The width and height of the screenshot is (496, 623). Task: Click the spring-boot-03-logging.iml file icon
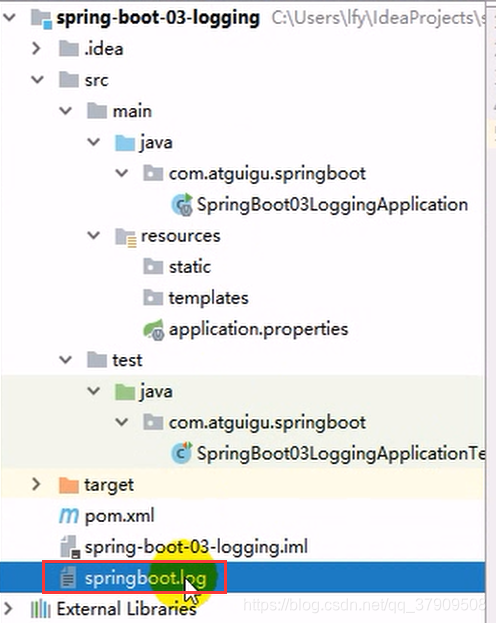click(70, 547)
